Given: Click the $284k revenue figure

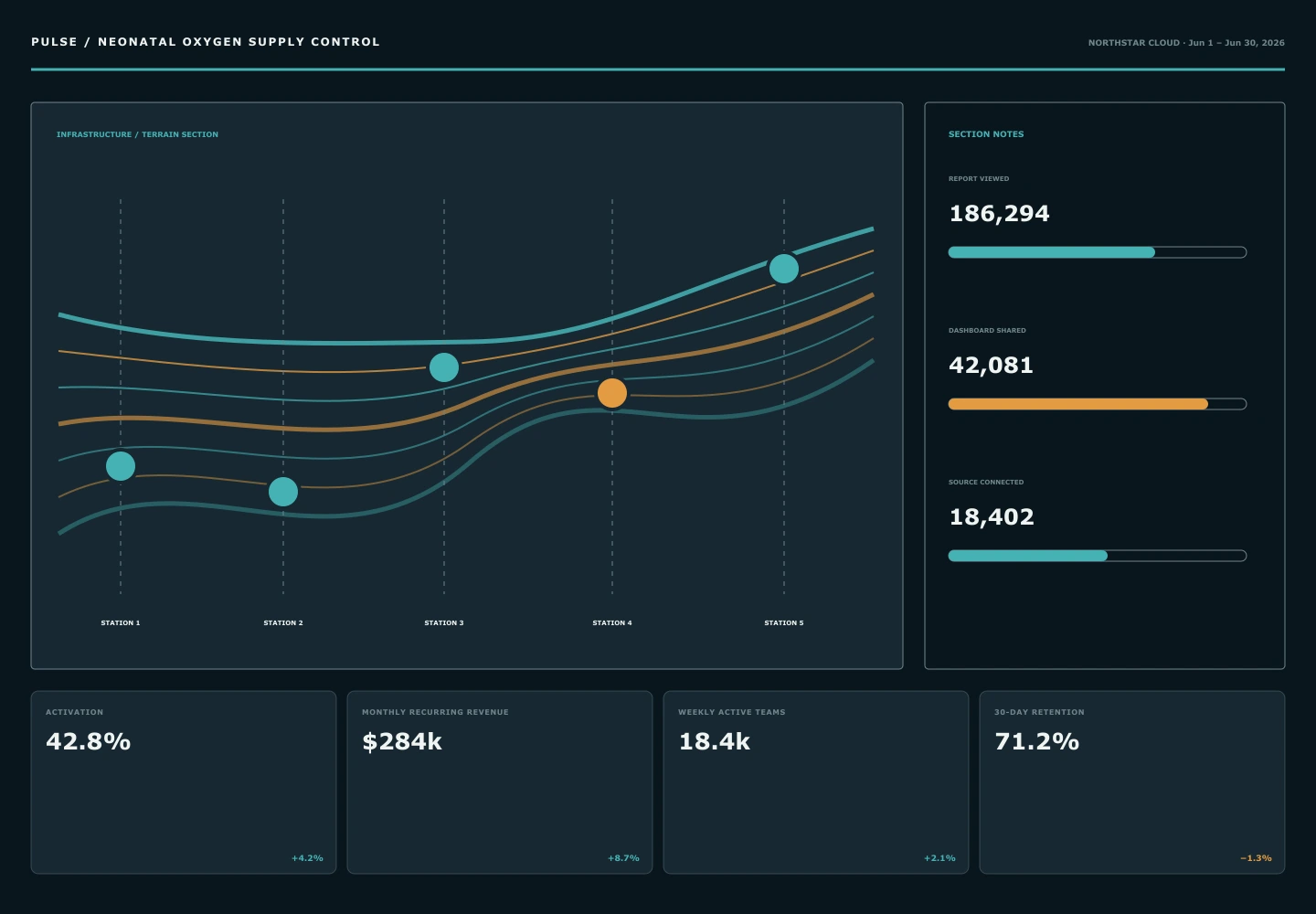Looking at the screenshot, I should [402, 741].
